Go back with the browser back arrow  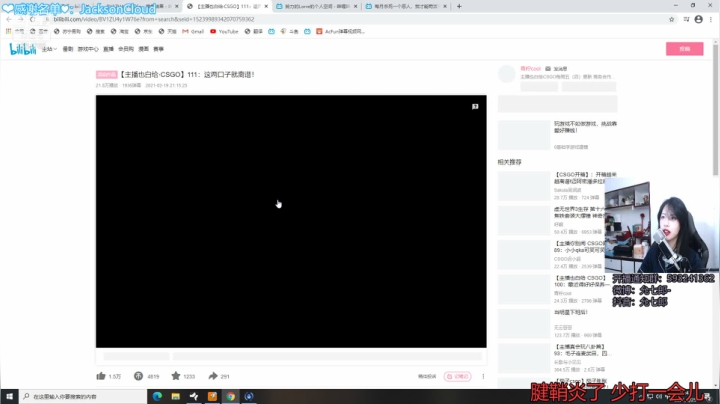tap(9, 19)
